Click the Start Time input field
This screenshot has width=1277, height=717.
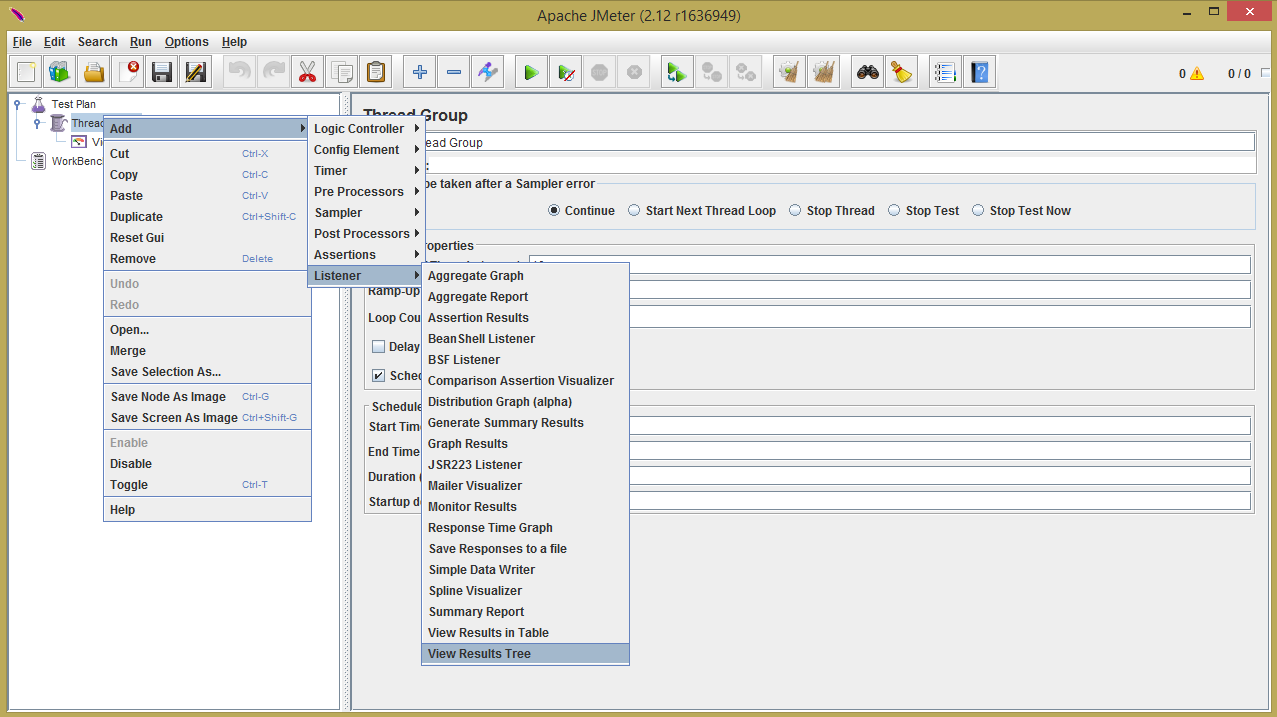pyautogui.click(x=940, y=426)
